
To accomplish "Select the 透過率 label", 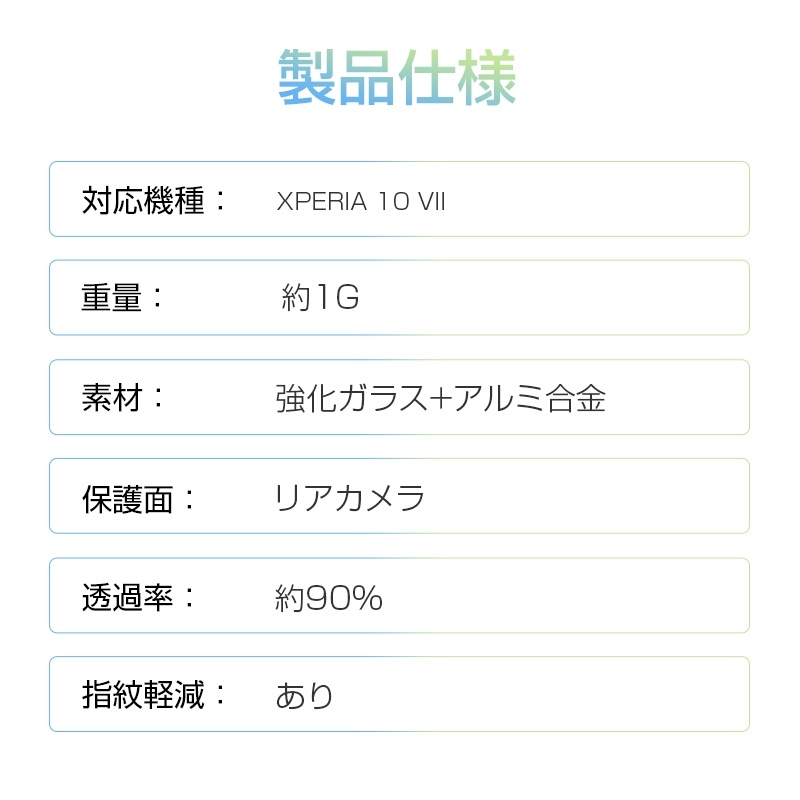I will click(x=129, y=596).
